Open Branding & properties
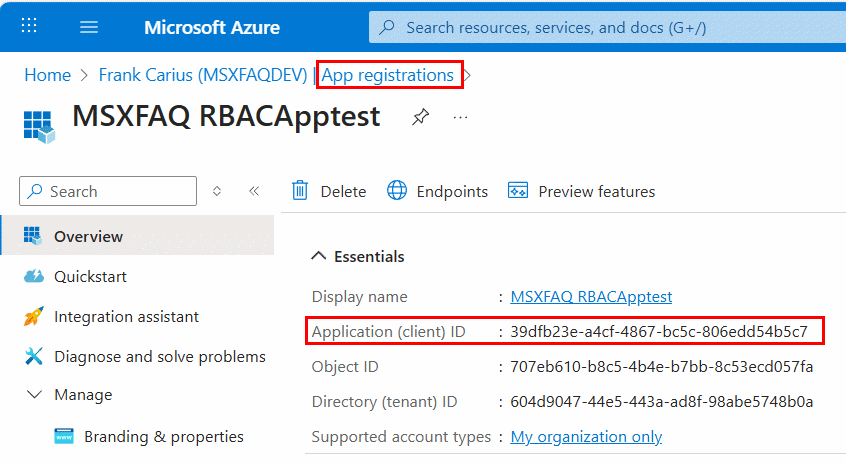Screen dimensions: 846x464 pos(163,436)
